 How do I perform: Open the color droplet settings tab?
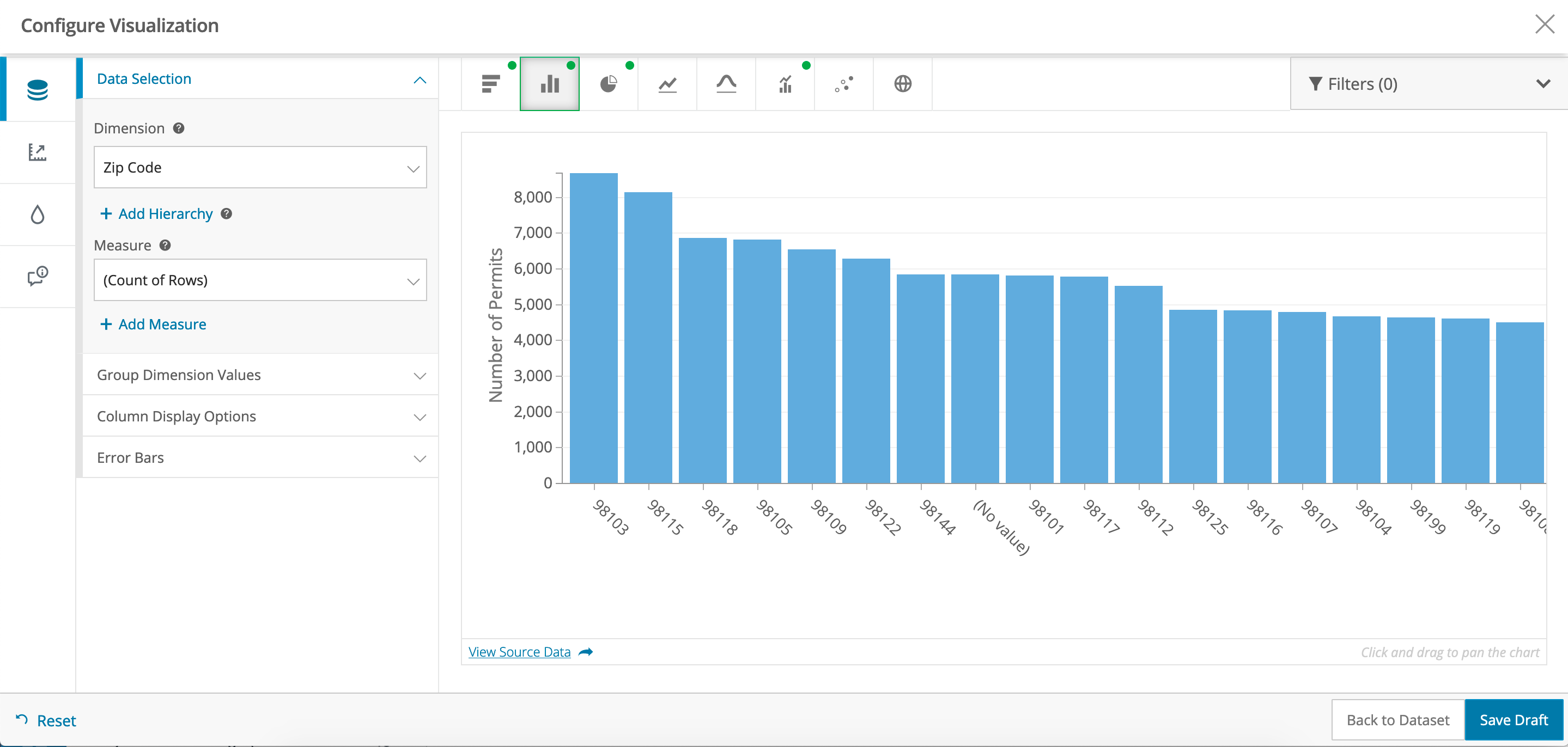click(37, 214)
